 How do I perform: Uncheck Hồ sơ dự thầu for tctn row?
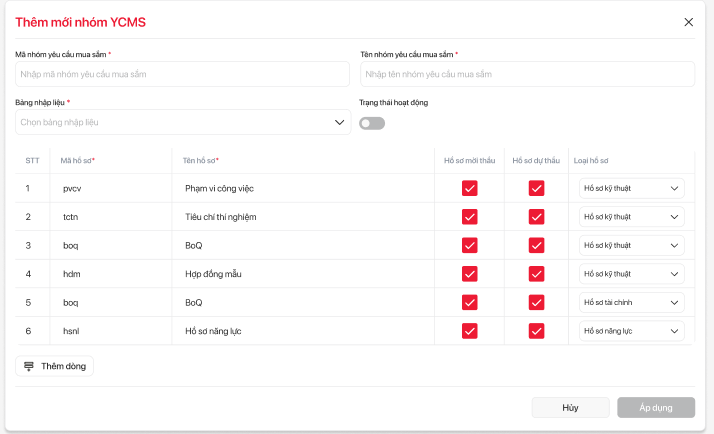536,217
